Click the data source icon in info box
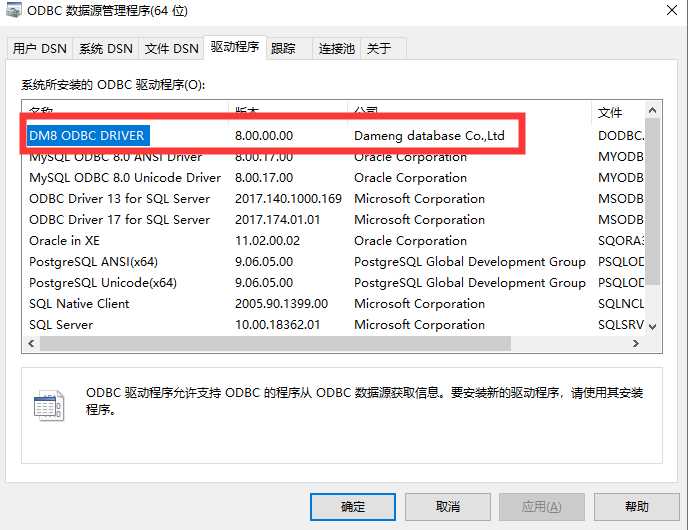The height and width of the screenshot is (530, 688). click(x=49, y=405)
